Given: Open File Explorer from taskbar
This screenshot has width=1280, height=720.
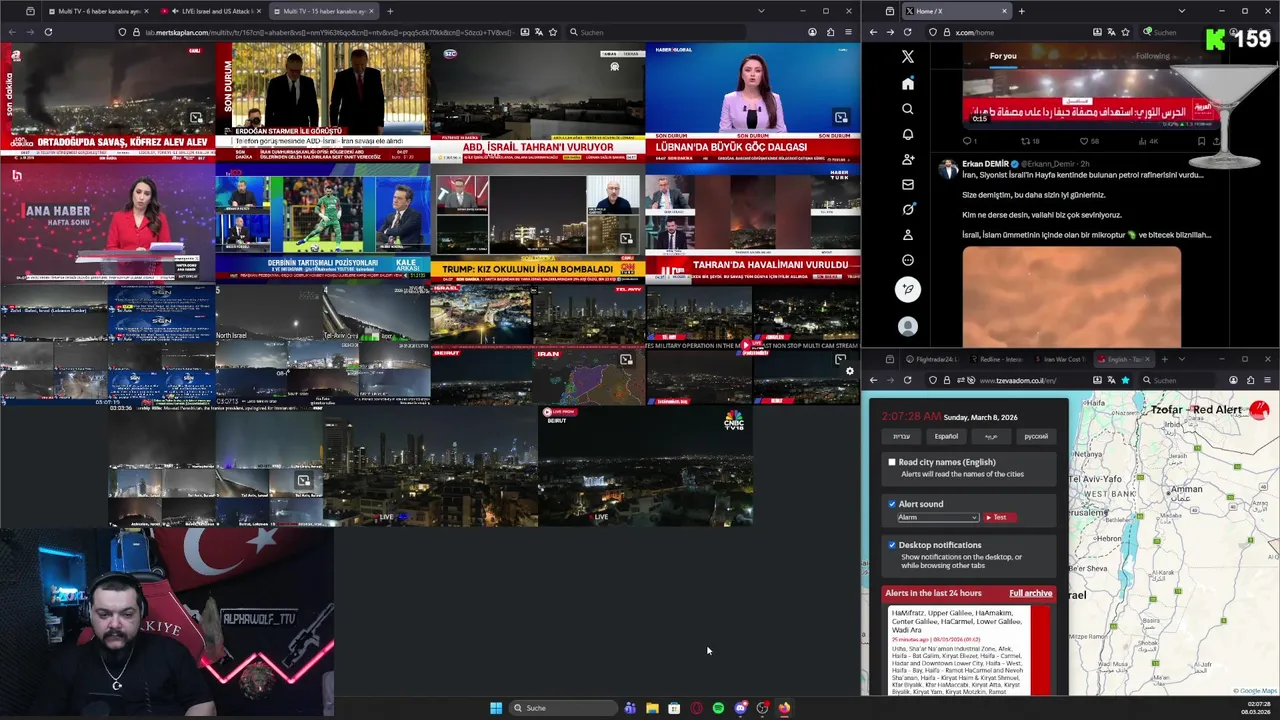Looking at the screenshot, I should 652,708.
